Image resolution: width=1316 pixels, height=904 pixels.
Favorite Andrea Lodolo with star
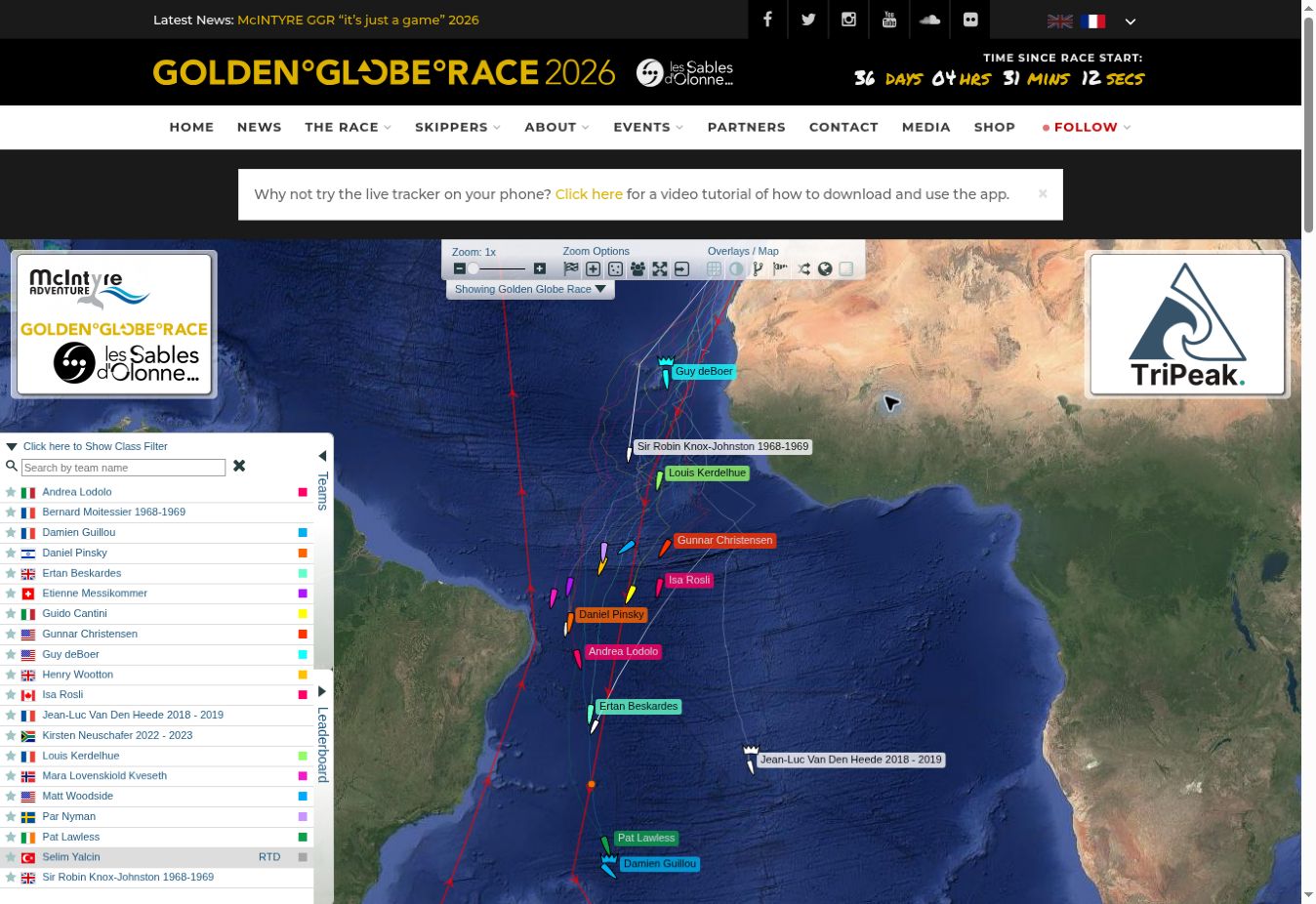point(11,492)
